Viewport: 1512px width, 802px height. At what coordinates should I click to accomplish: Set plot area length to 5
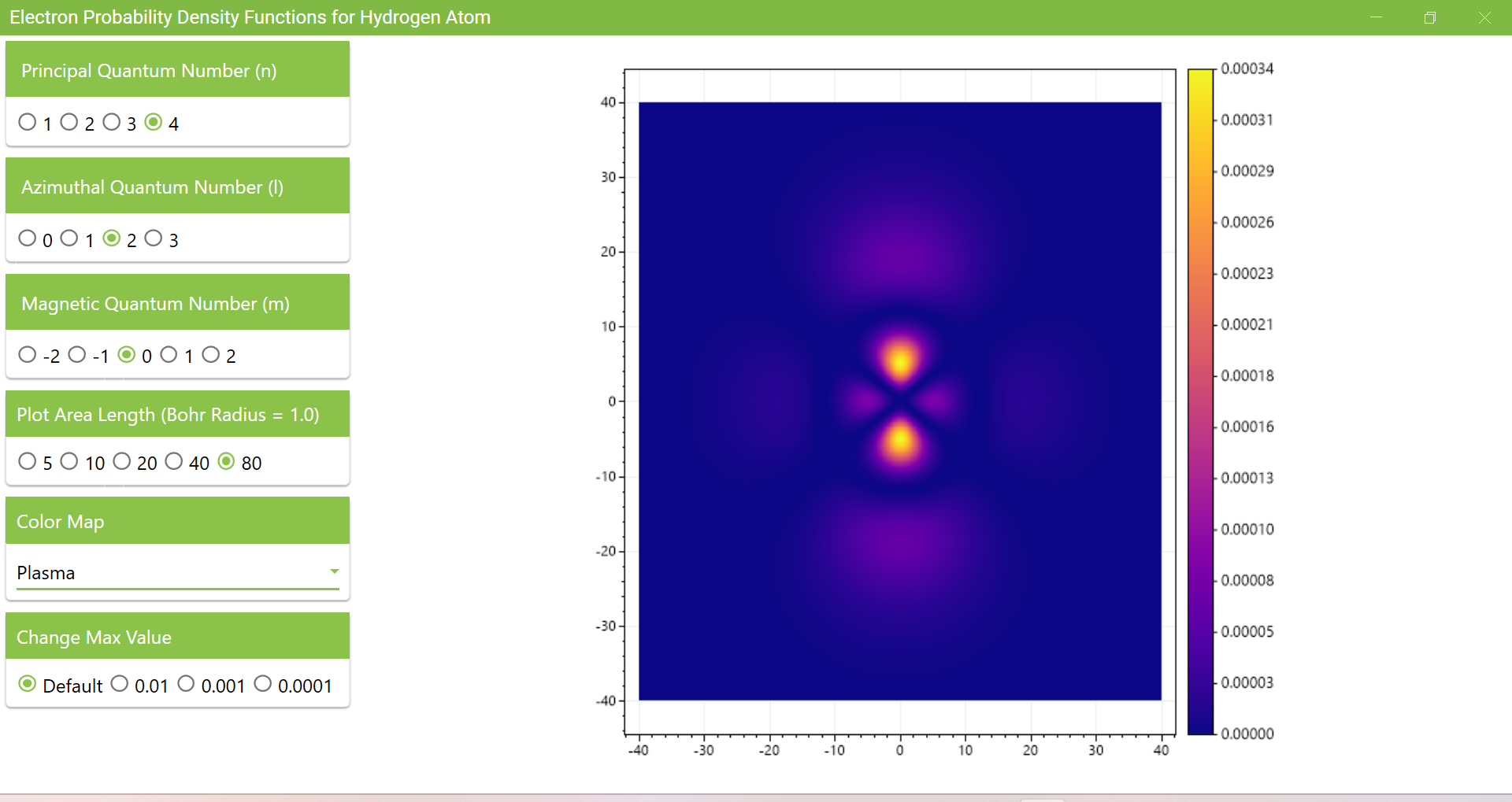(28, 461)
